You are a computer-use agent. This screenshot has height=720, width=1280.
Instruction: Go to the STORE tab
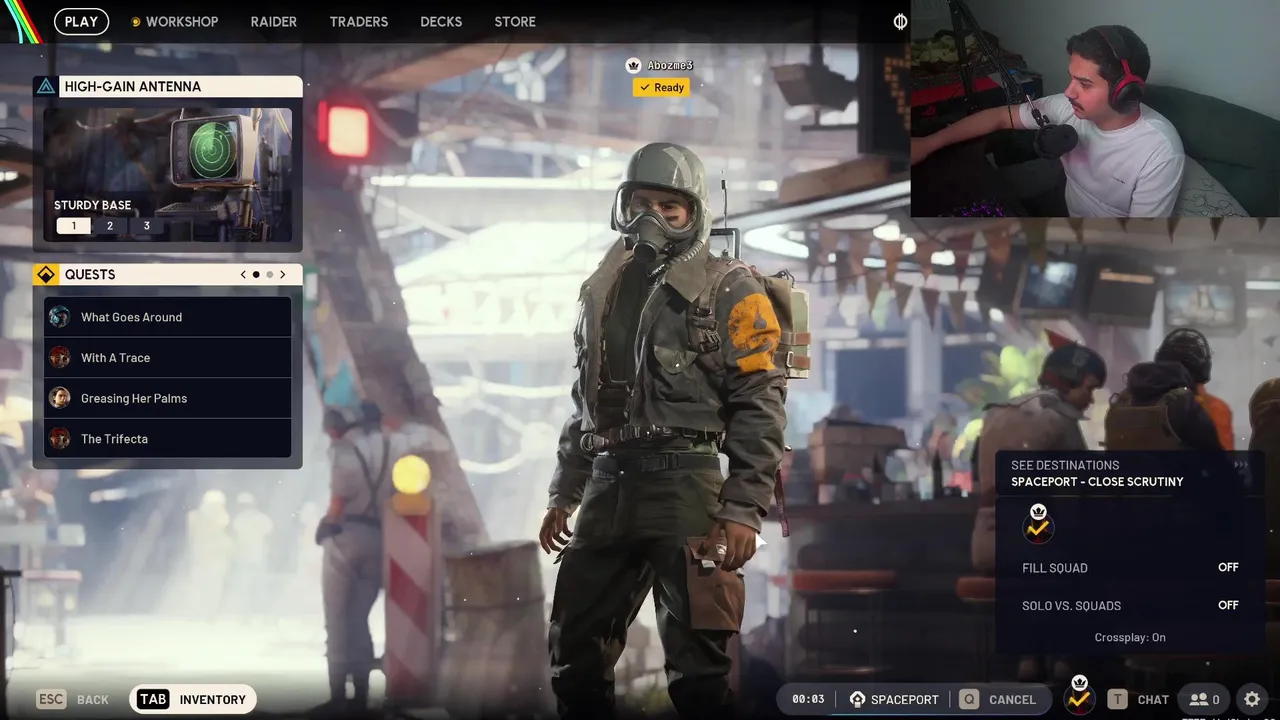click(x=515, y=21)
